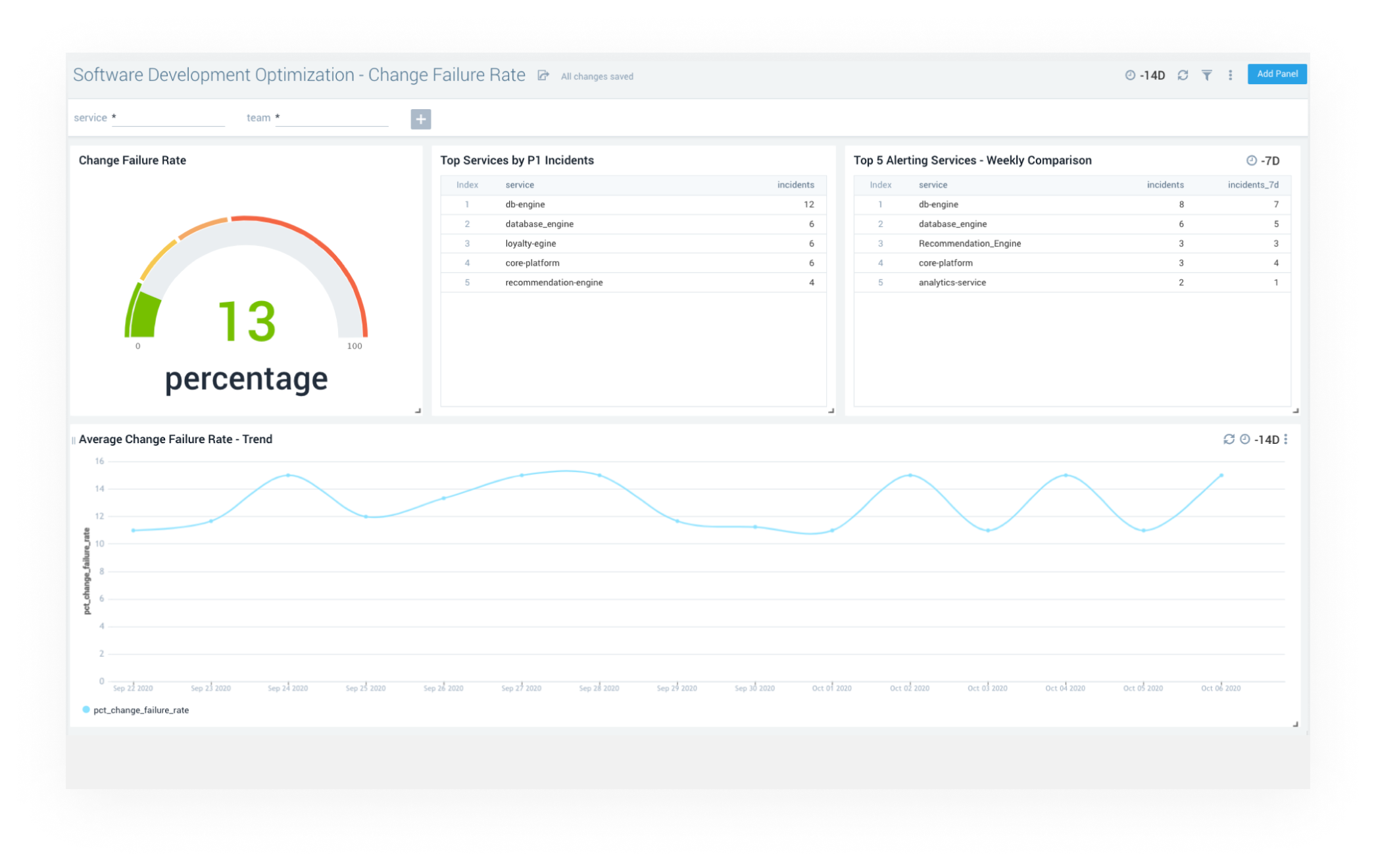Click the resize corner of the Weekly Comparison panel
This screenshot has height=868, width=1376.
(x=1296, y=410)
